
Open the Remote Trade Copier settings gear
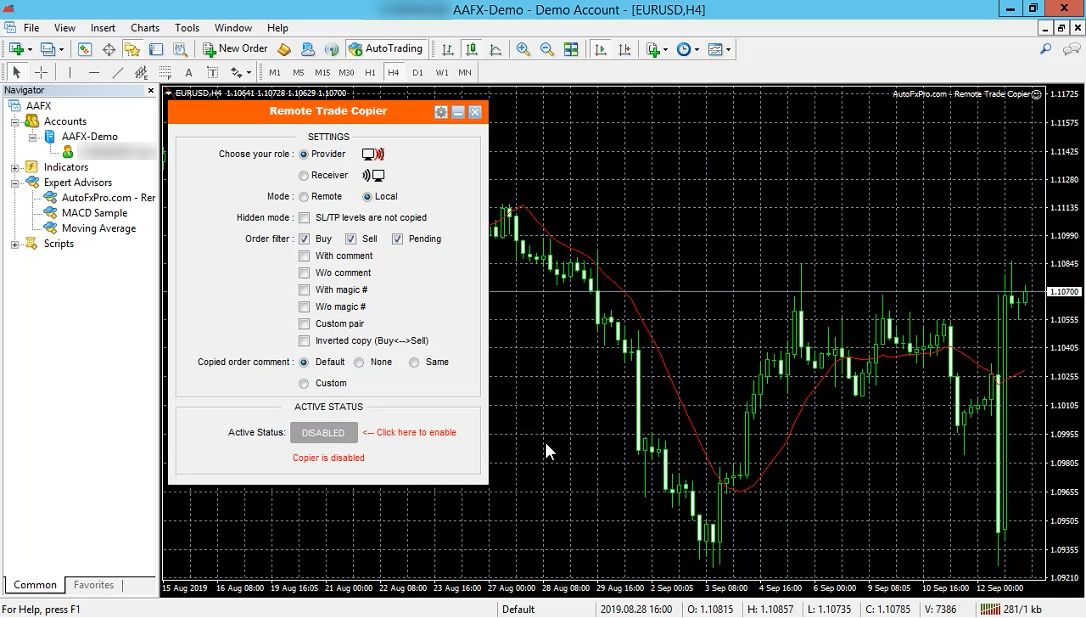coord(441,112)
